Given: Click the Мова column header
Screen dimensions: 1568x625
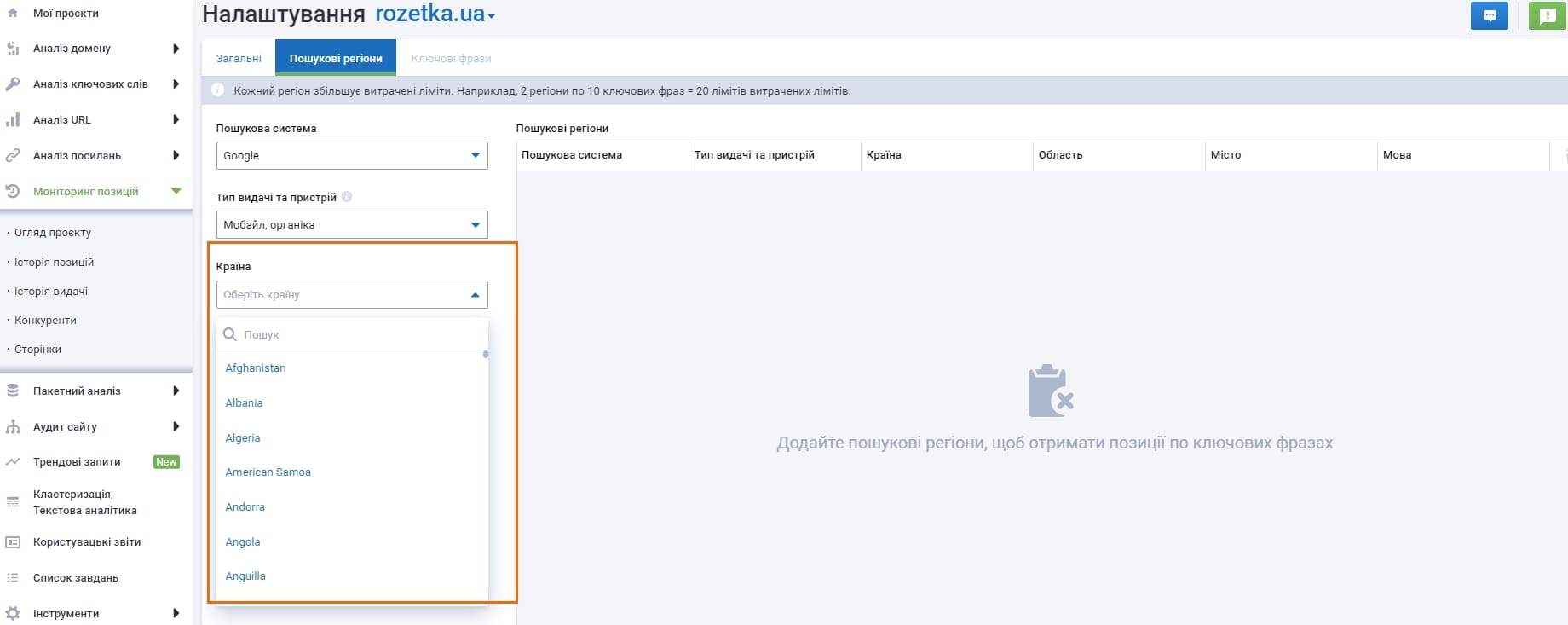Looking at the screenshot, I should (x=1397, y=155).
